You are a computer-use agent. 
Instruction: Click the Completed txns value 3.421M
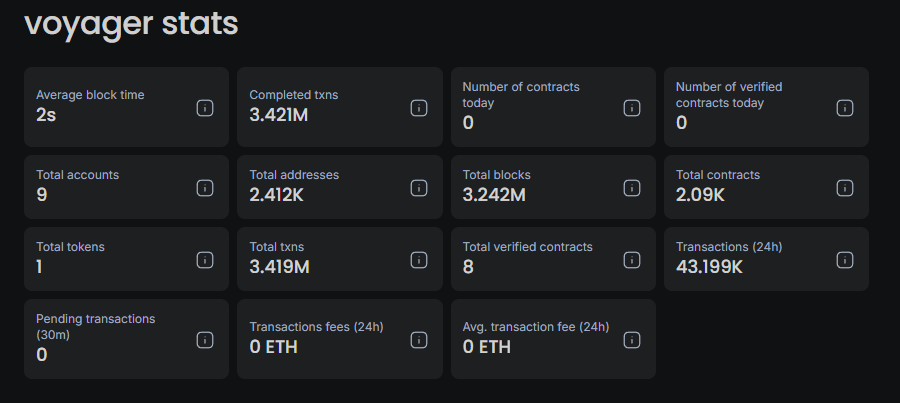click(x=279, y=115)
